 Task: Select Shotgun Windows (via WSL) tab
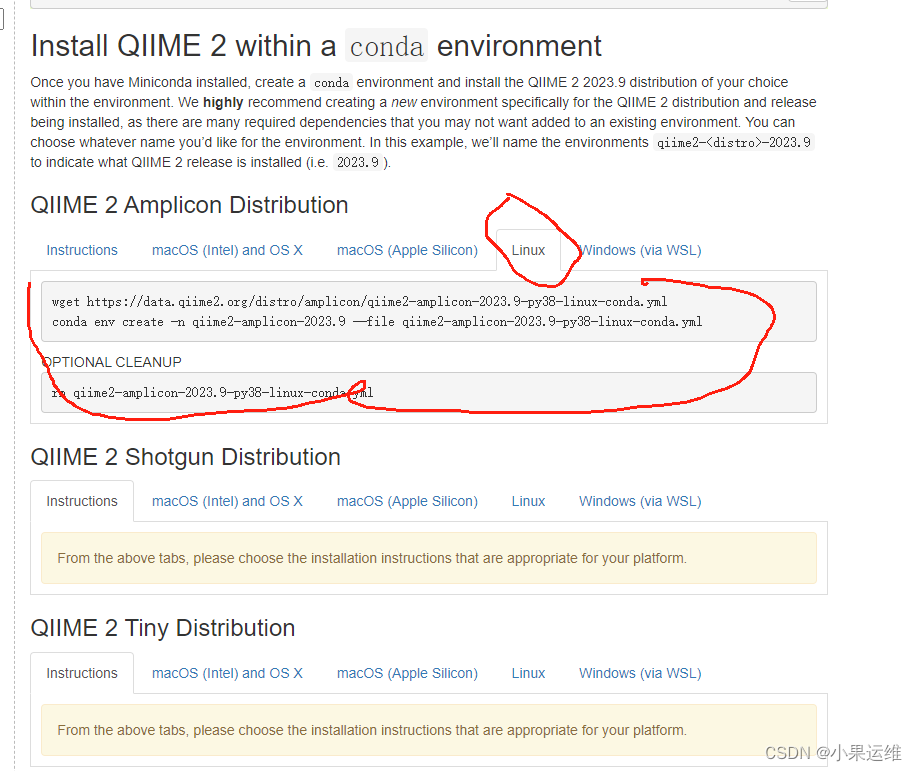pos(640,501)
